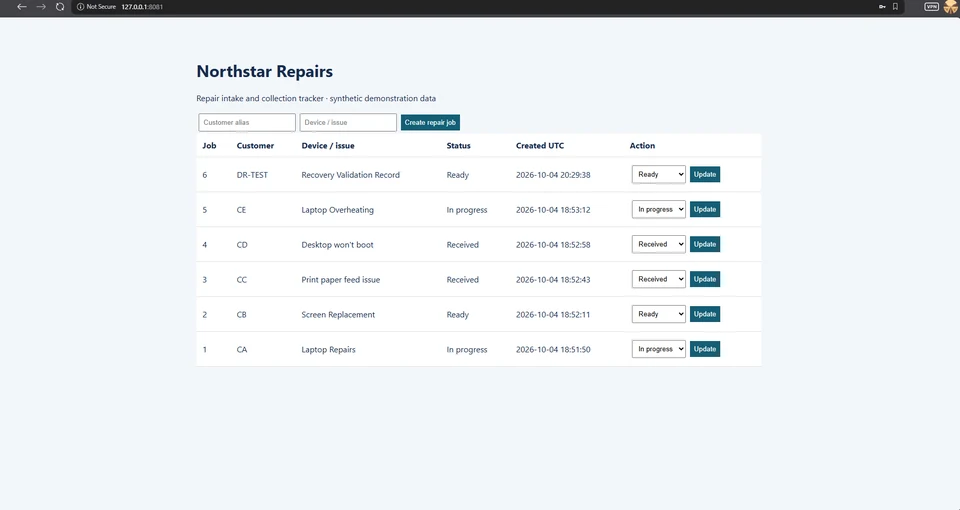This screenshot has width=960, height=510.
Task: Open status dropdown for Desktop won't boot
Action: coord(659,244)
